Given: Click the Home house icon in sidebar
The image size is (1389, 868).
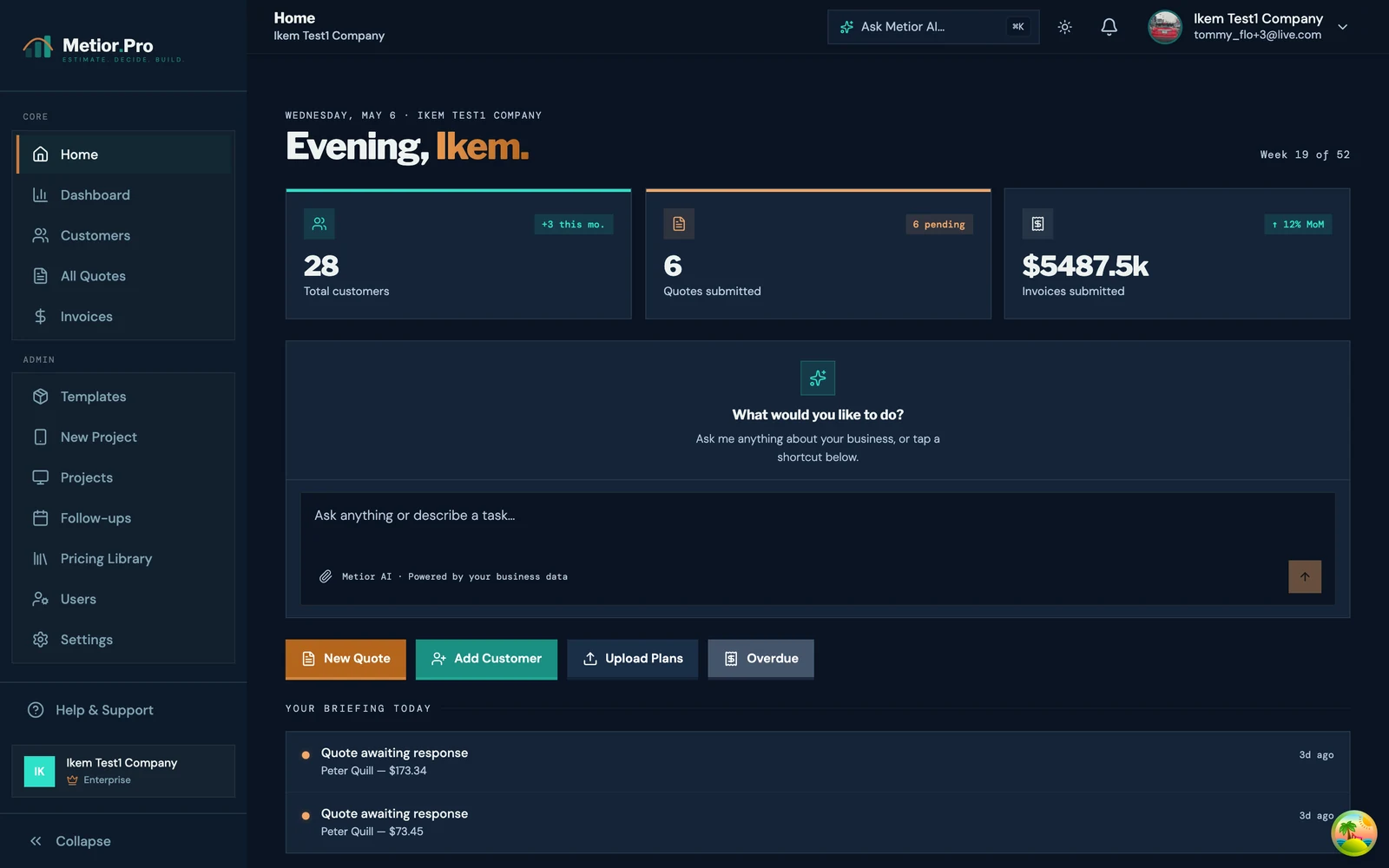Looking at the screenshot, I should (x=40, y=155).
